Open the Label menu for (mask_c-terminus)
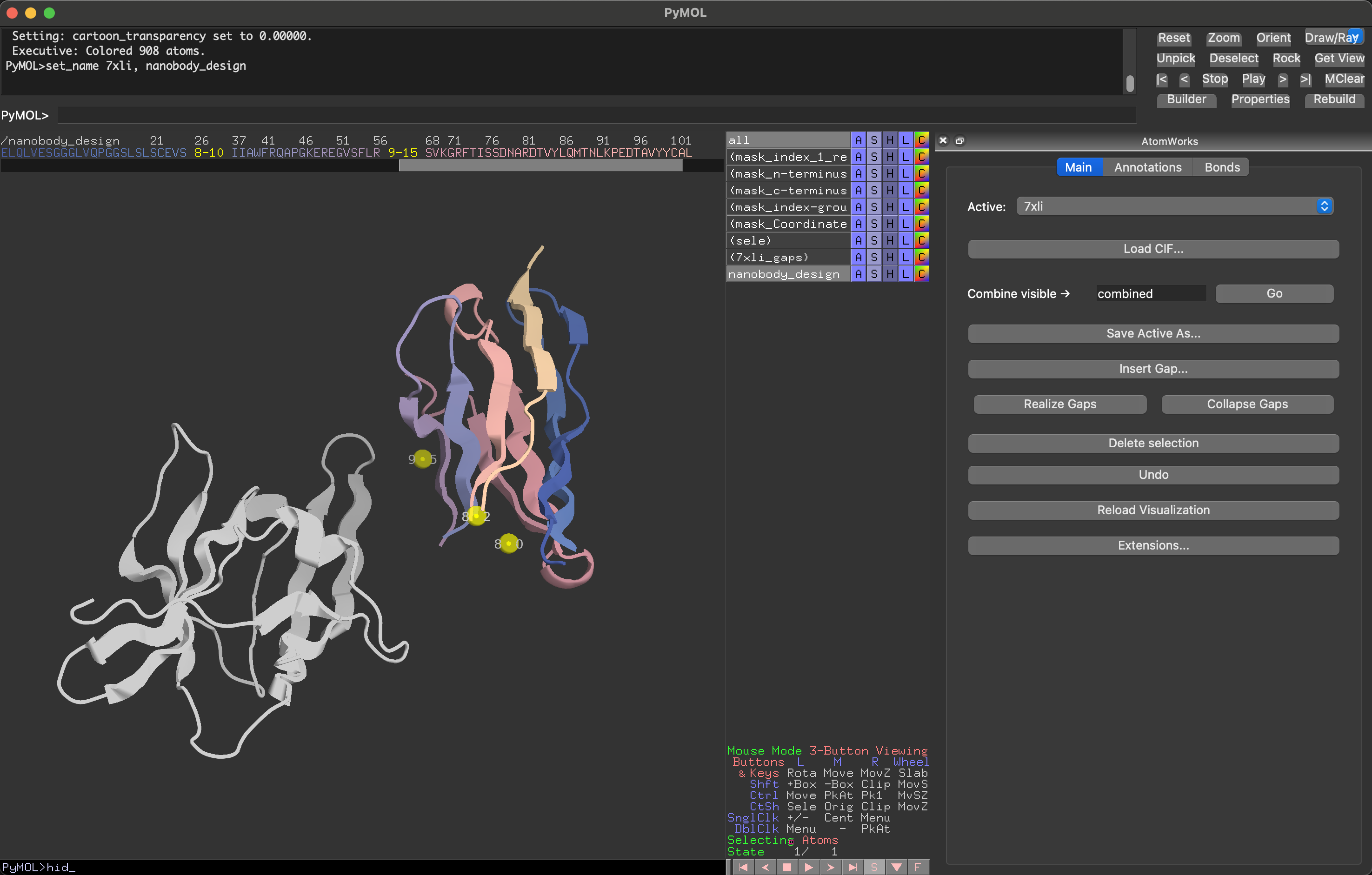This screenshot has height=875, width=1372. [906, 190]
